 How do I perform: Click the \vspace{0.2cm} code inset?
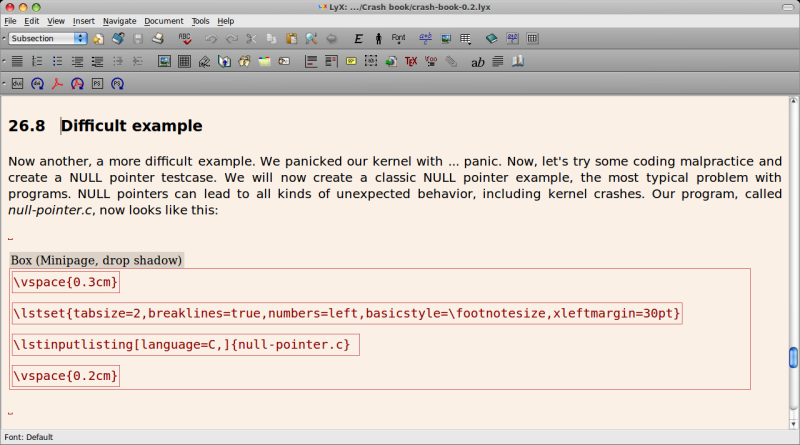click(66, 376)
